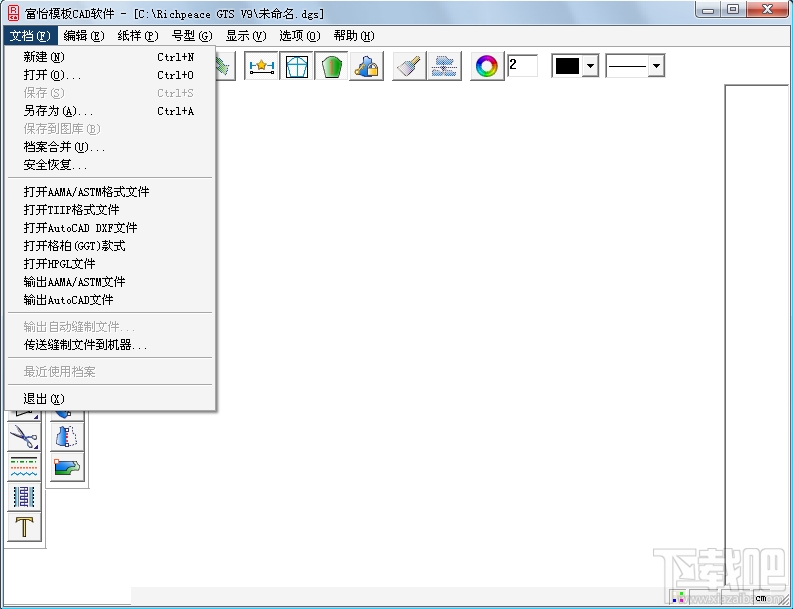Open the line type styles tool
793x609 pixels.
[24, 467]
